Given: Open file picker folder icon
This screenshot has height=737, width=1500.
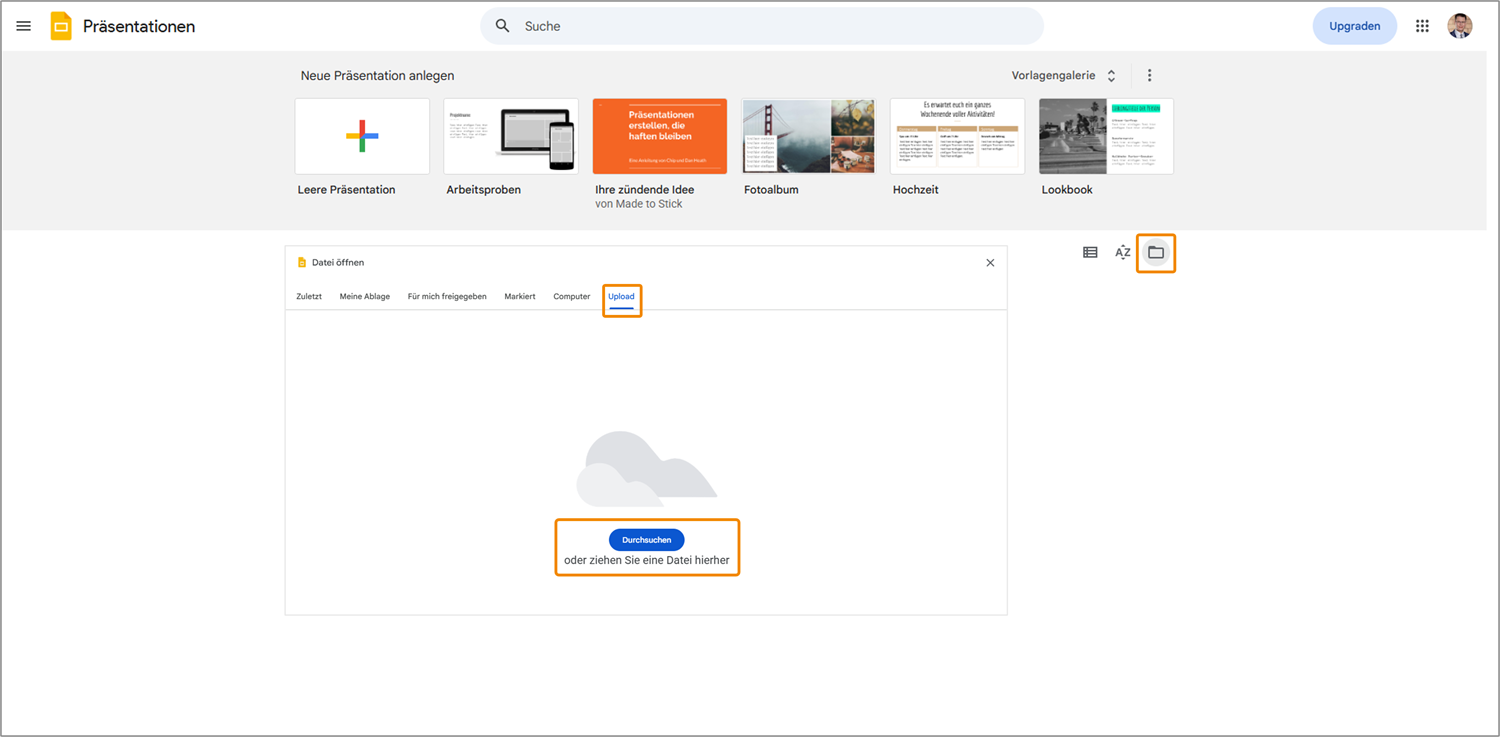Looking at the screenshot, I should click(x=1156, y=252).
